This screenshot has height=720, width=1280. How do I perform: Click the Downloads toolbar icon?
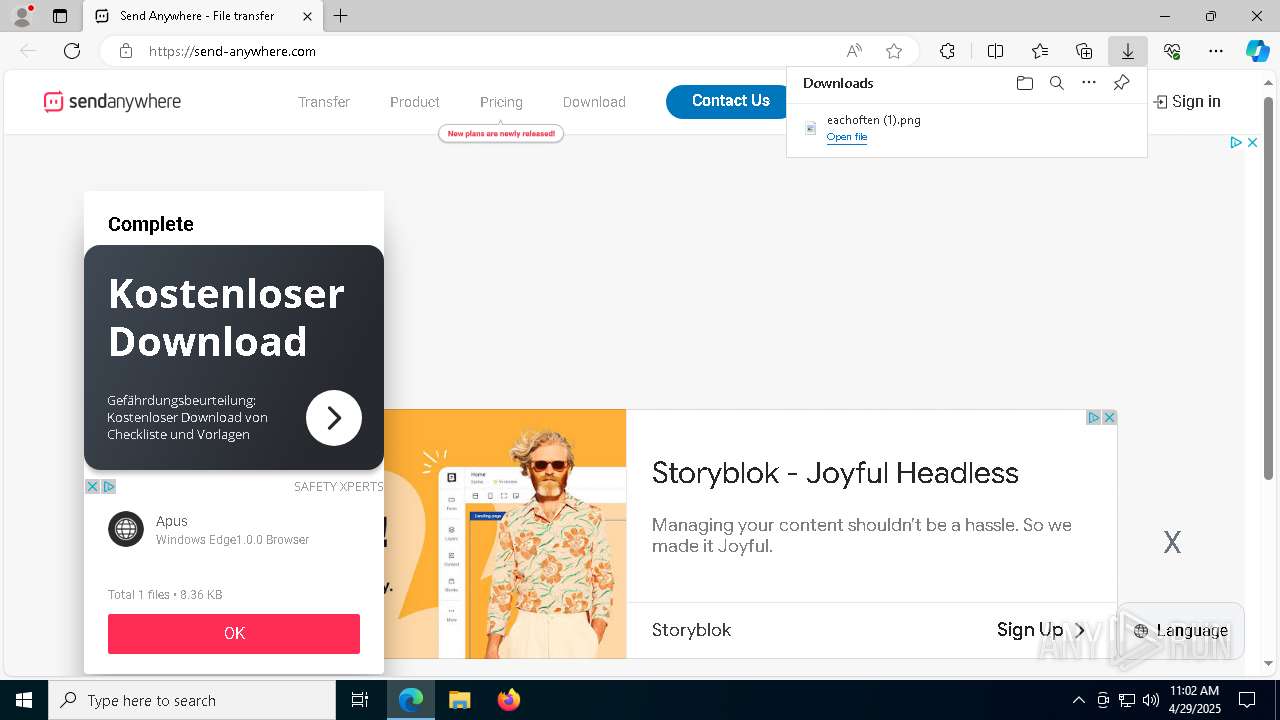pyautogui.click(x=1128, y=51)
